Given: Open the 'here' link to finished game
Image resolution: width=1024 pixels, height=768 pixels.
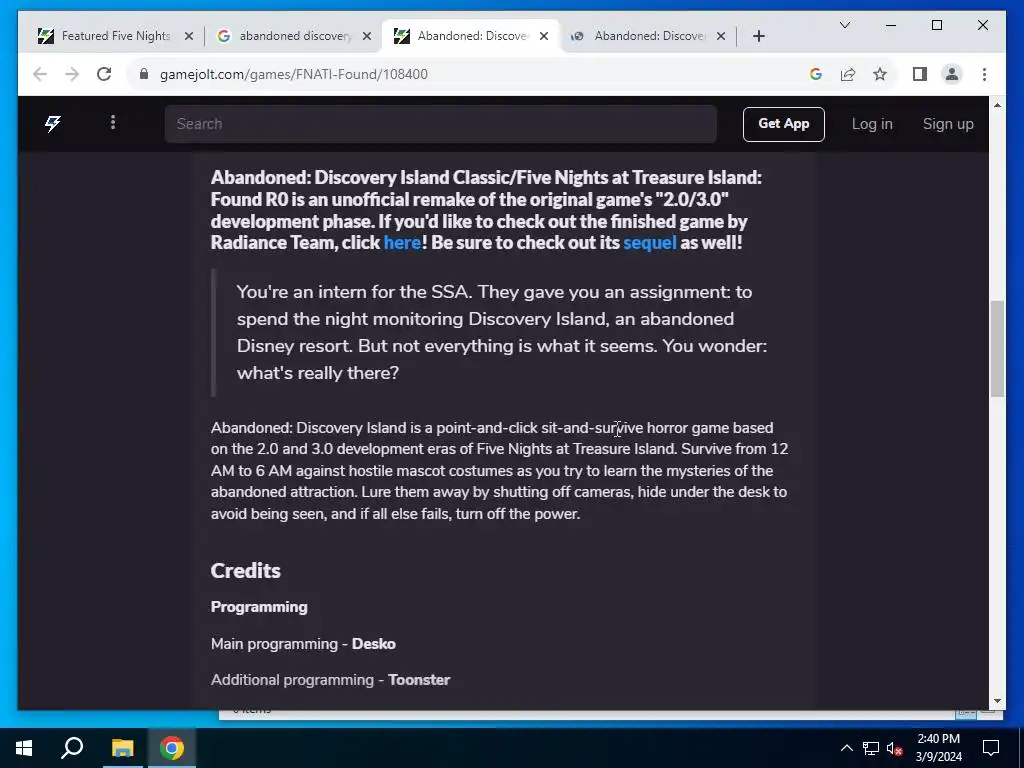Looking at the screenshot, I should point(402,243).
